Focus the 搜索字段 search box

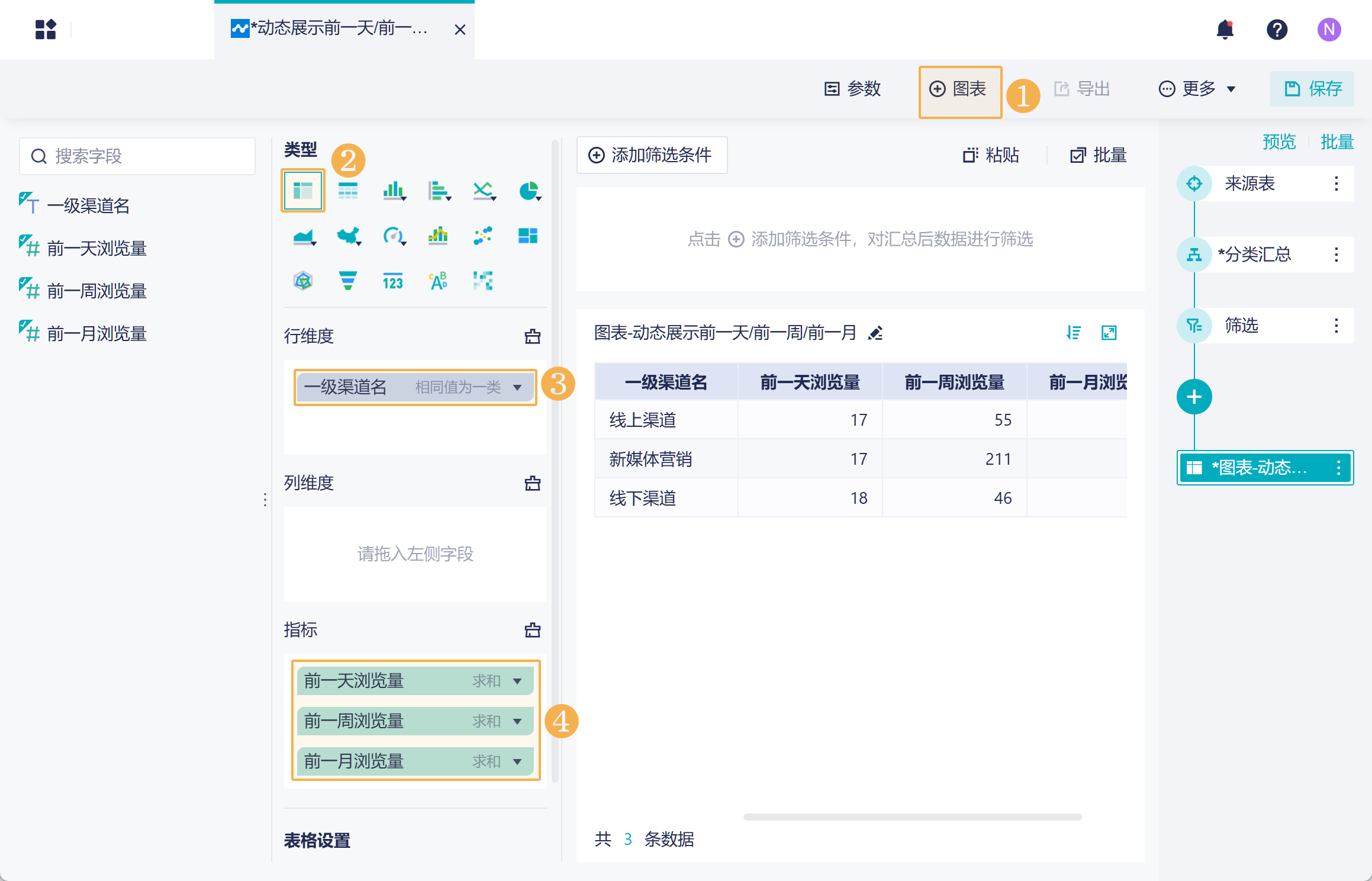pyautogui.click(x=137, y=156)
